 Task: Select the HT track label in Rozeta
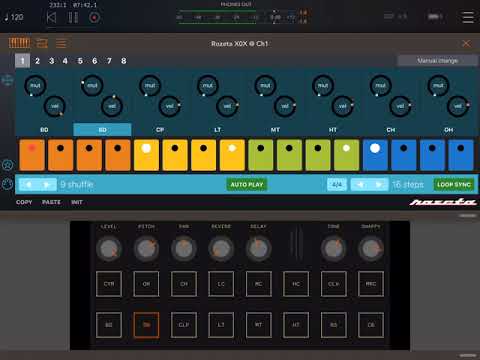point(333,130)
